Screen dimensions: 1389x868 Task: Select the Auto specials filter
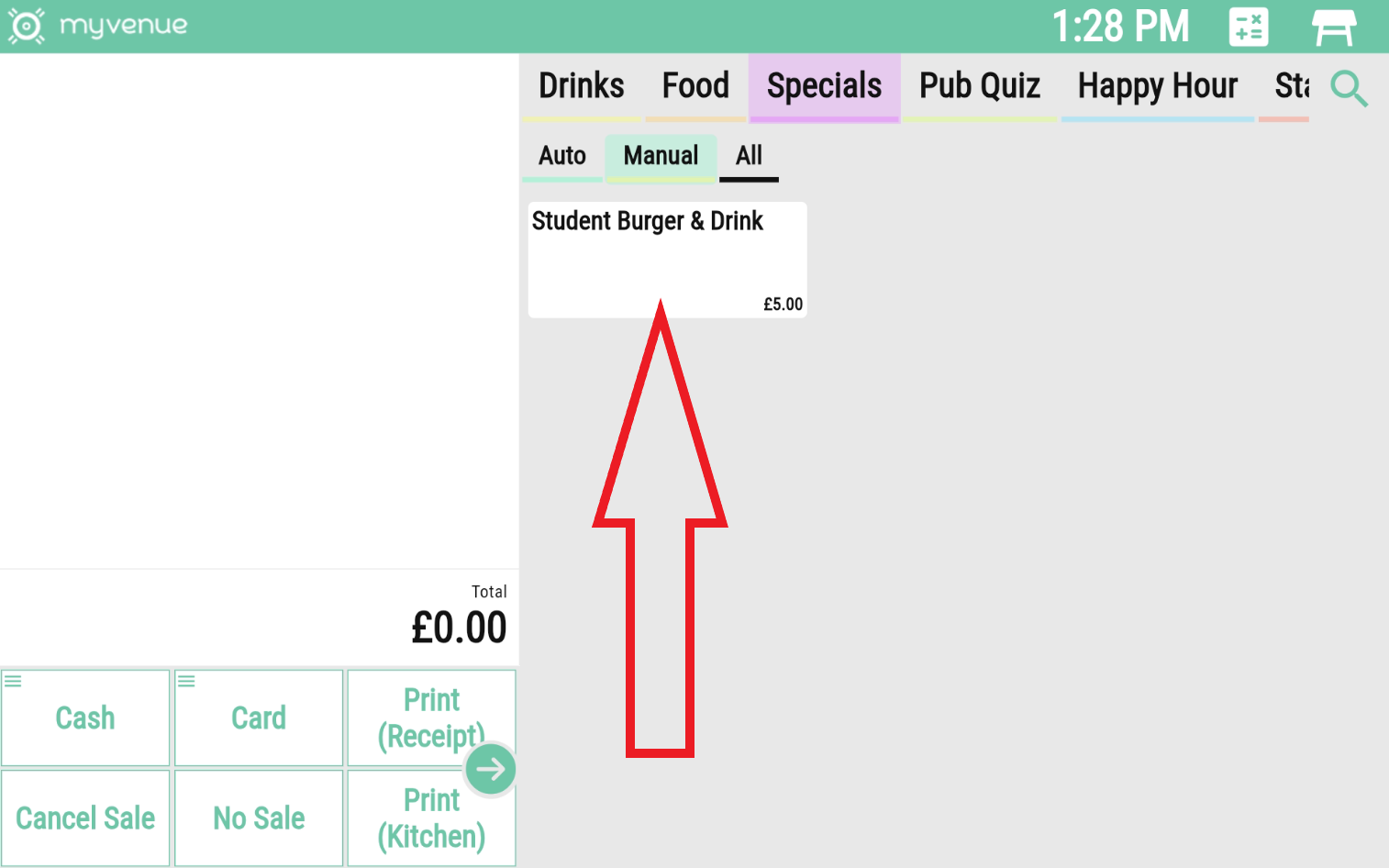coord(562,156)
